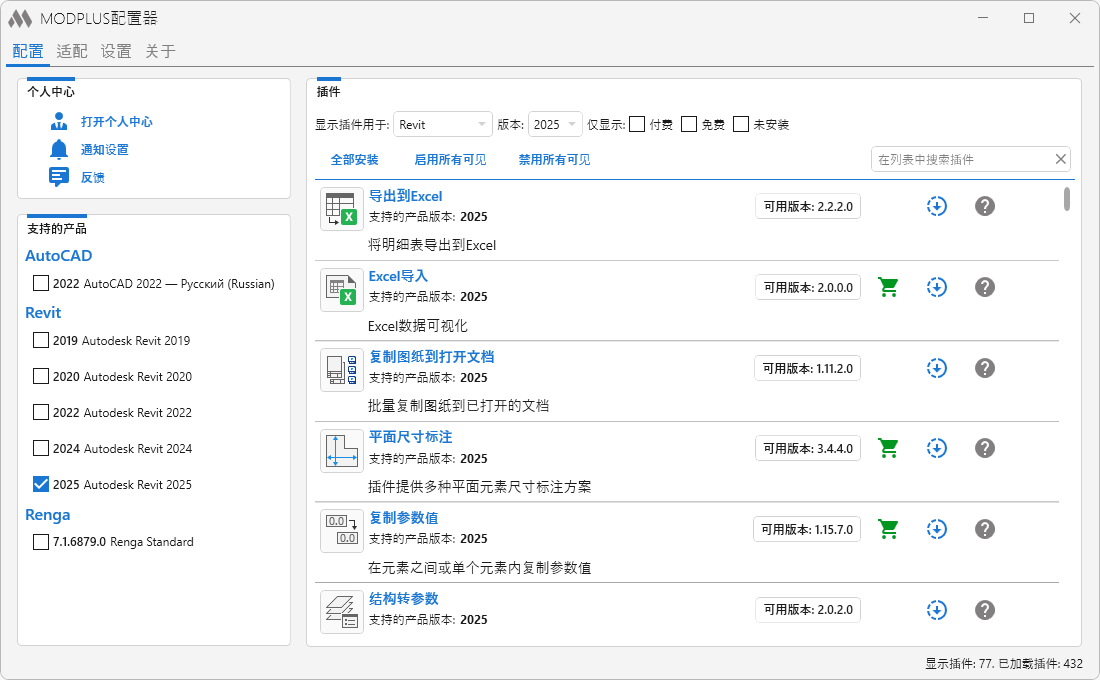Open the 导出到Excel plugin title link

click(405, 196)
